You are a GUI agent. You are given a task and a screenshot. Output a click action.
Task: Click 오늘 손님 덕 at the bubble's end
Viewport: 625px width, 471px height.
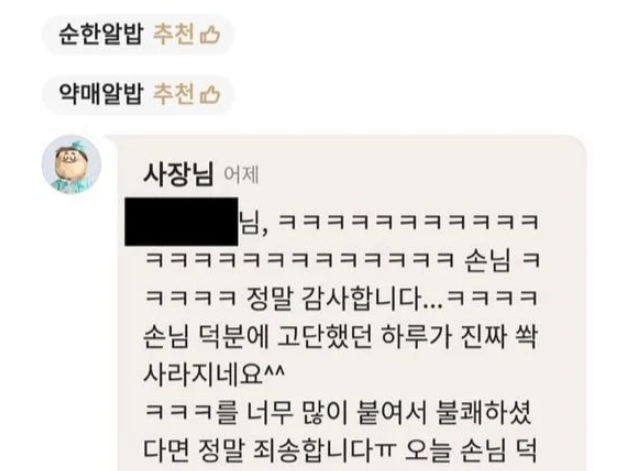(x=470, y=451)
